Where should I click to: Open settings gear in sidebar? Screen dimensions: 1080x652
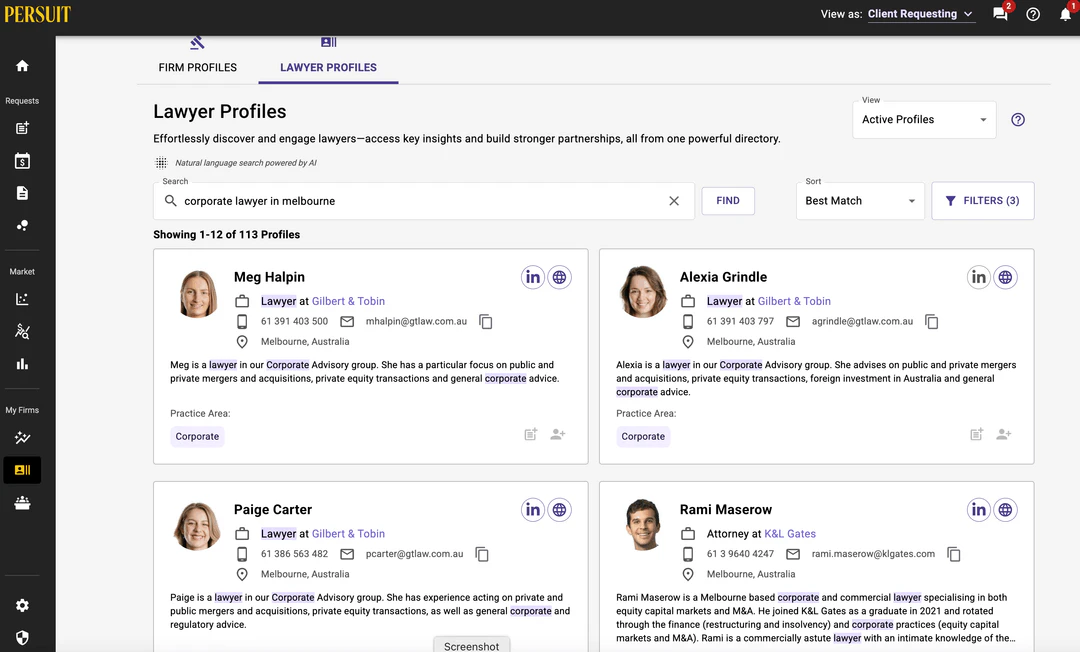click(22, 605)
